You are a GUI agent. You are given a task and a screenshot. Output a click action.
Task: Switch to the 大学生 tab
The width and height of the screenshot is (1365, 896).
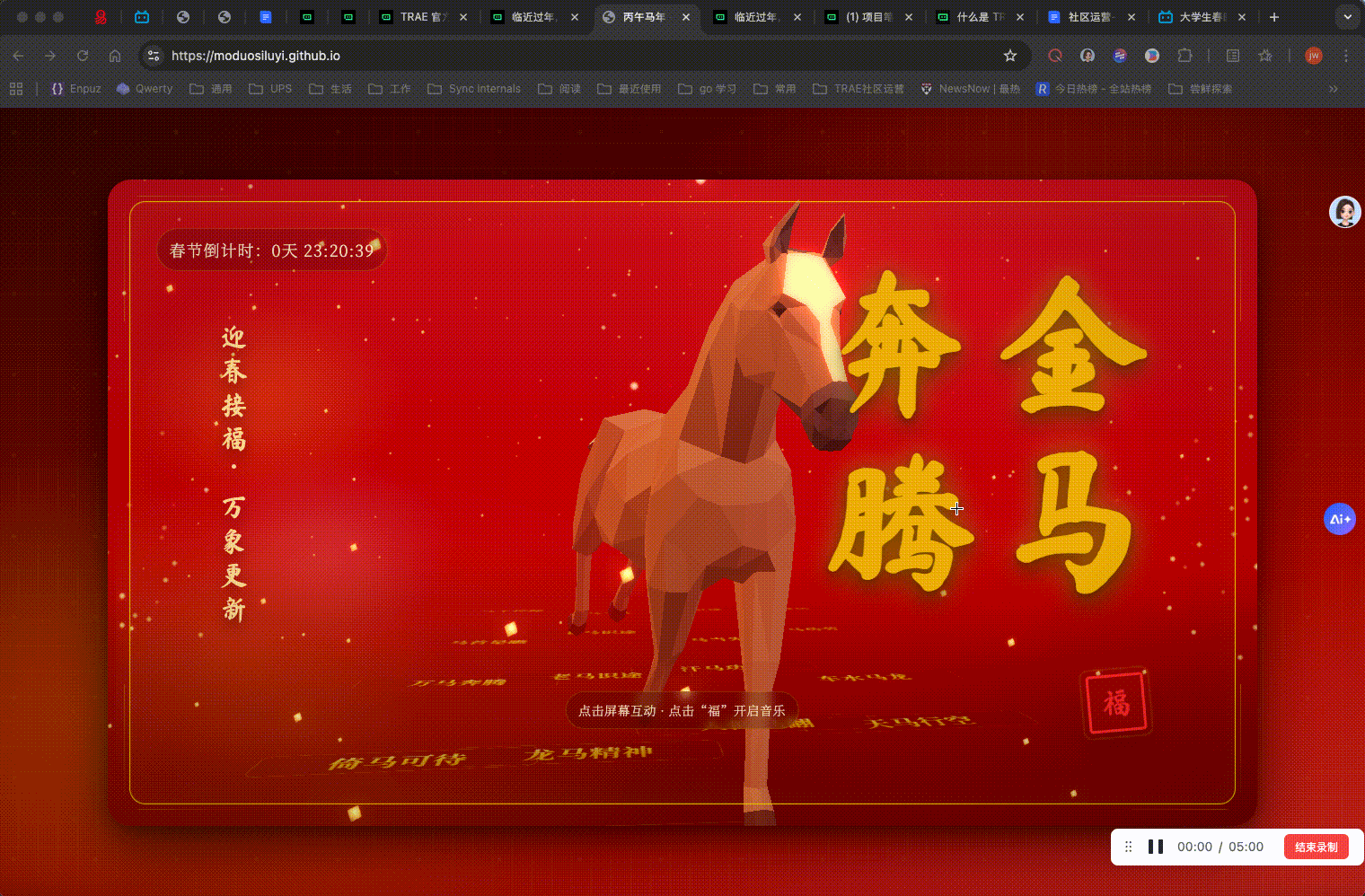coord(1201,17)
